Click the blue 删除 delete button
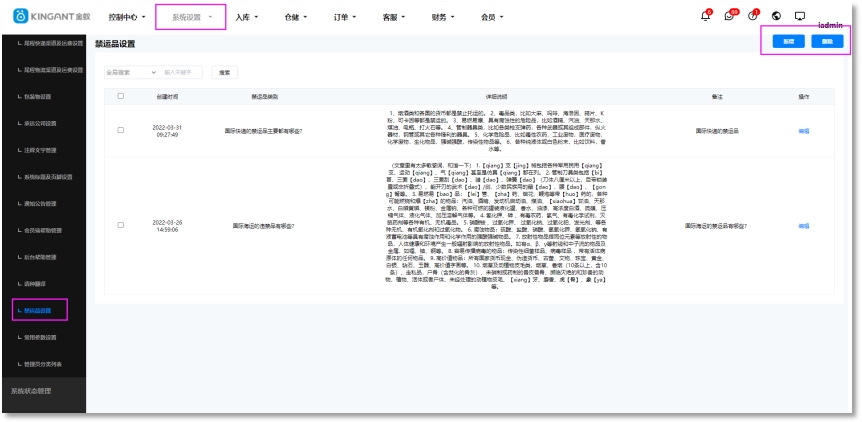This screenshot has height=422, width=862. click(827, 41)
